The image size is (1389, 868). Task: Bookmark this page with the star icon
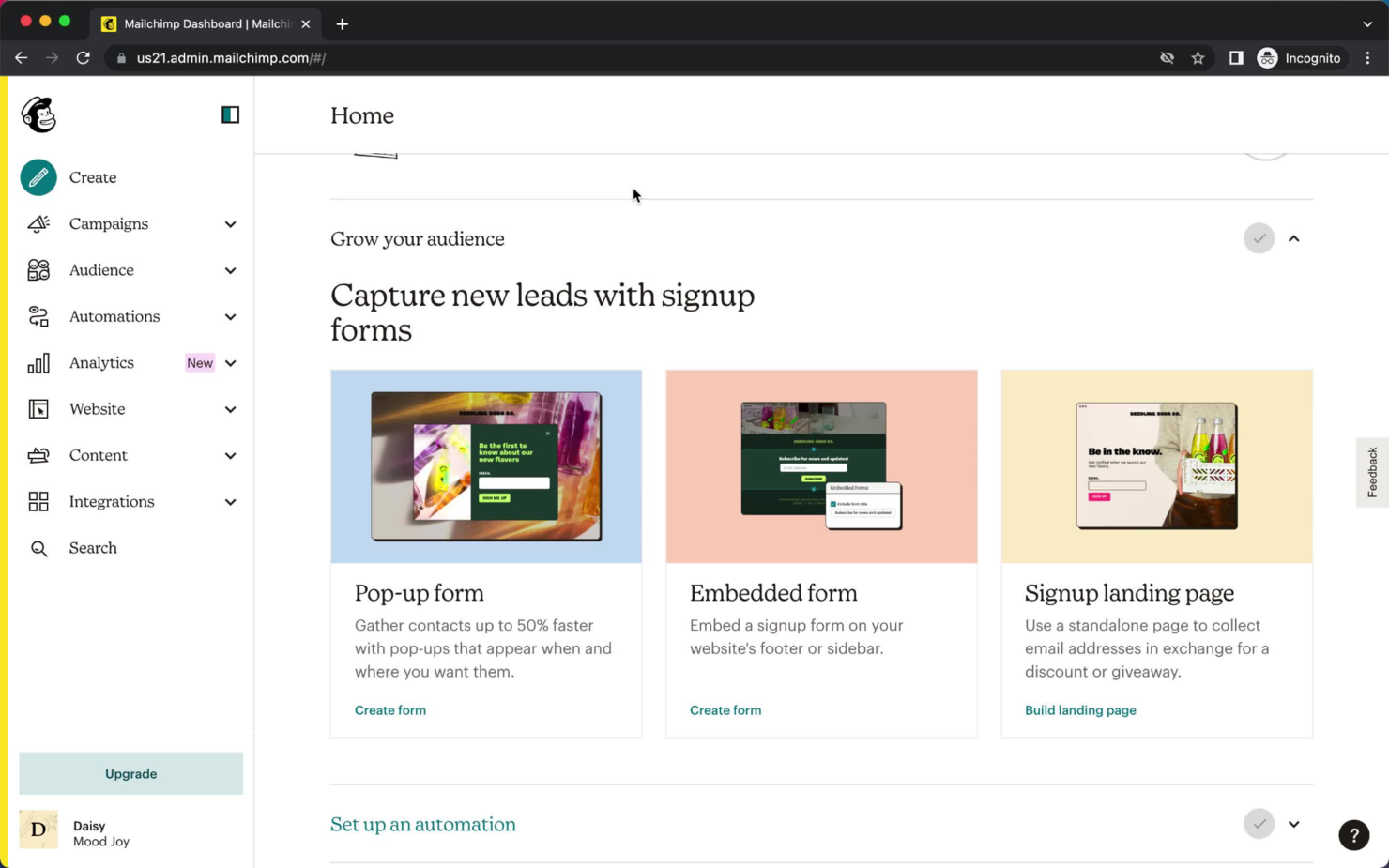coord(1198,58)
